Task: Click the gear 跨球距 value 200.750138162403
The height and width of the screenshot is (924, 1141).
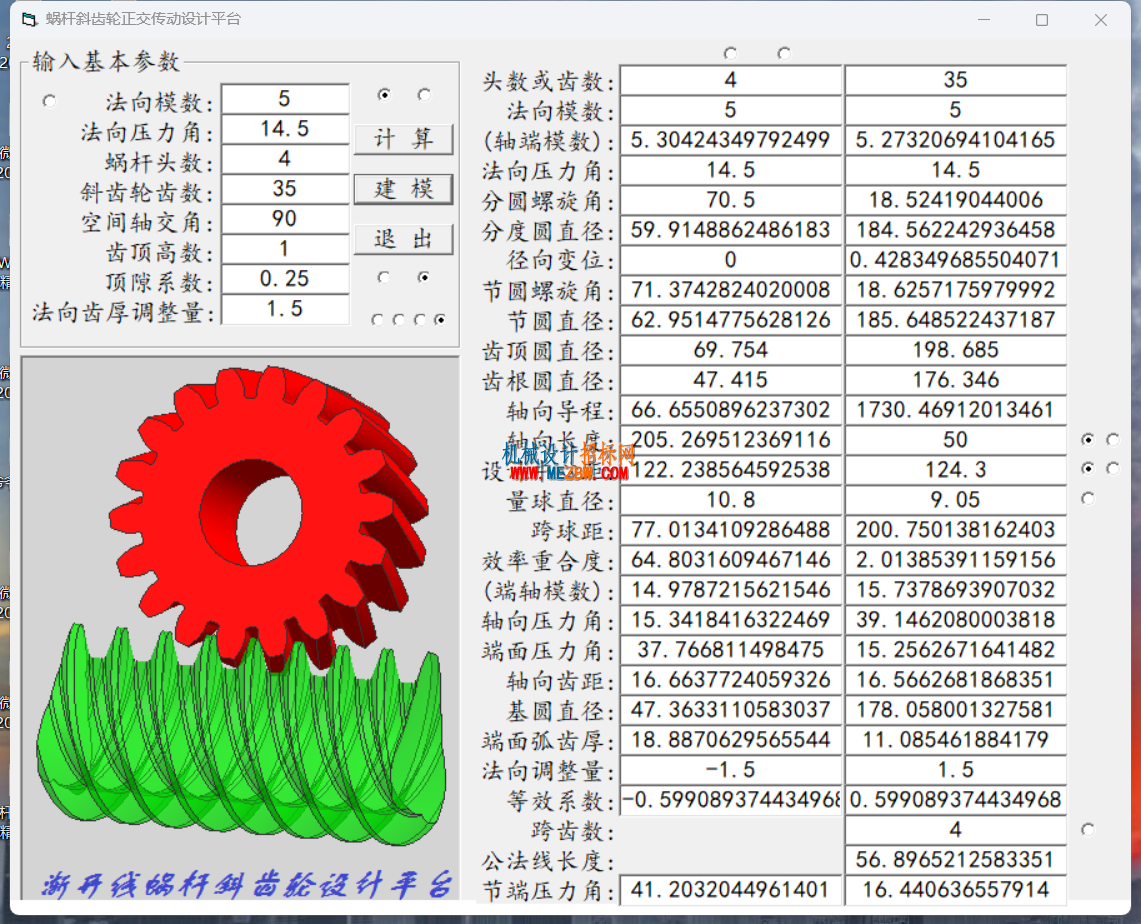Action: [955, 530]
